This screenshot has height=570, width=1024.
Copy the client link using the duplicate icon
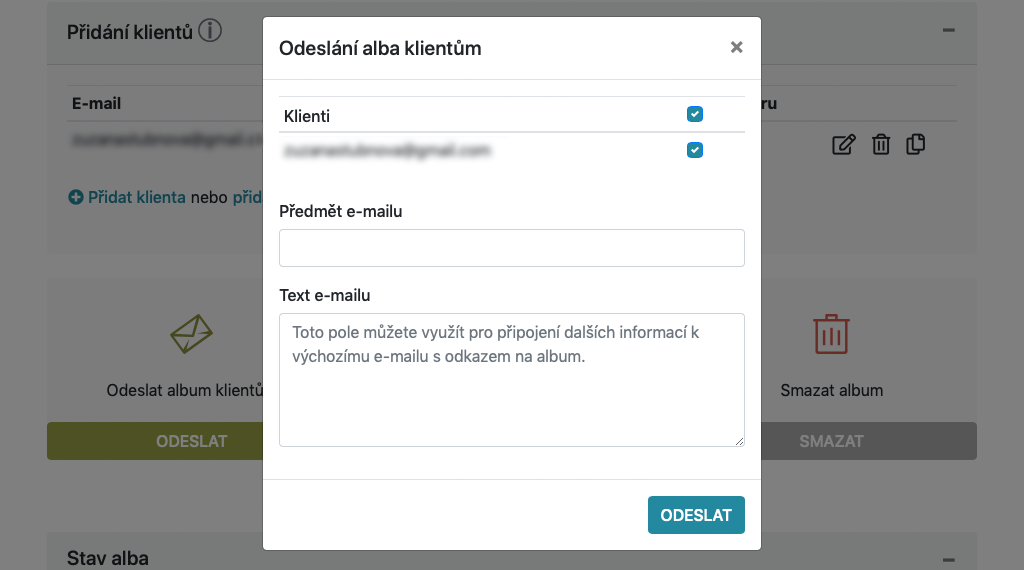coord(916,144)
